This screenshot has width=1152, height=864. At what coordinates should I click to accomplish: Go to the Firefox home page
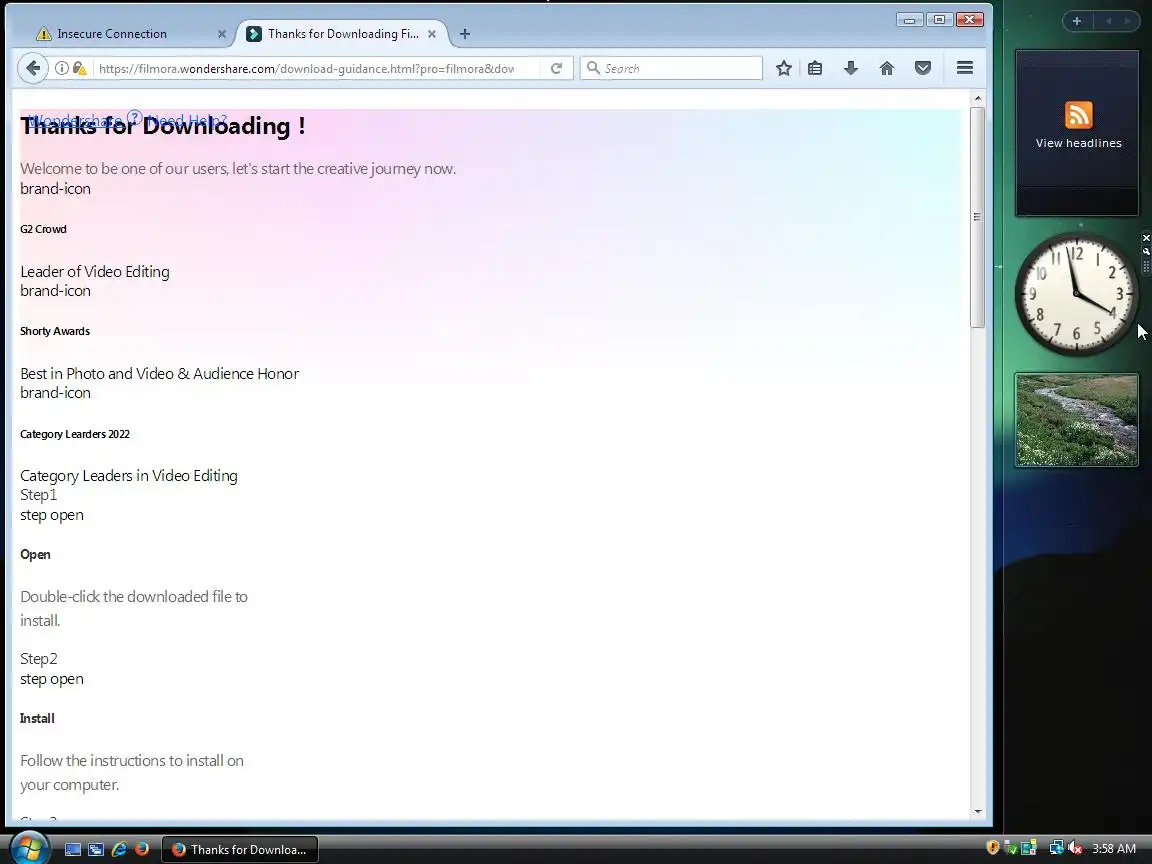pyautogui.click(x=887, y=68)
